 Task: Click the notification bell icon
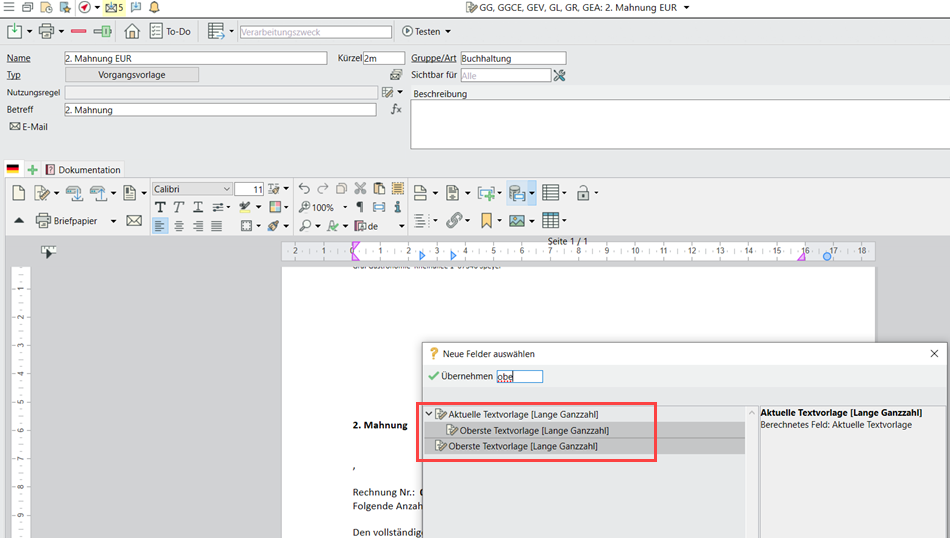point(155,7)
